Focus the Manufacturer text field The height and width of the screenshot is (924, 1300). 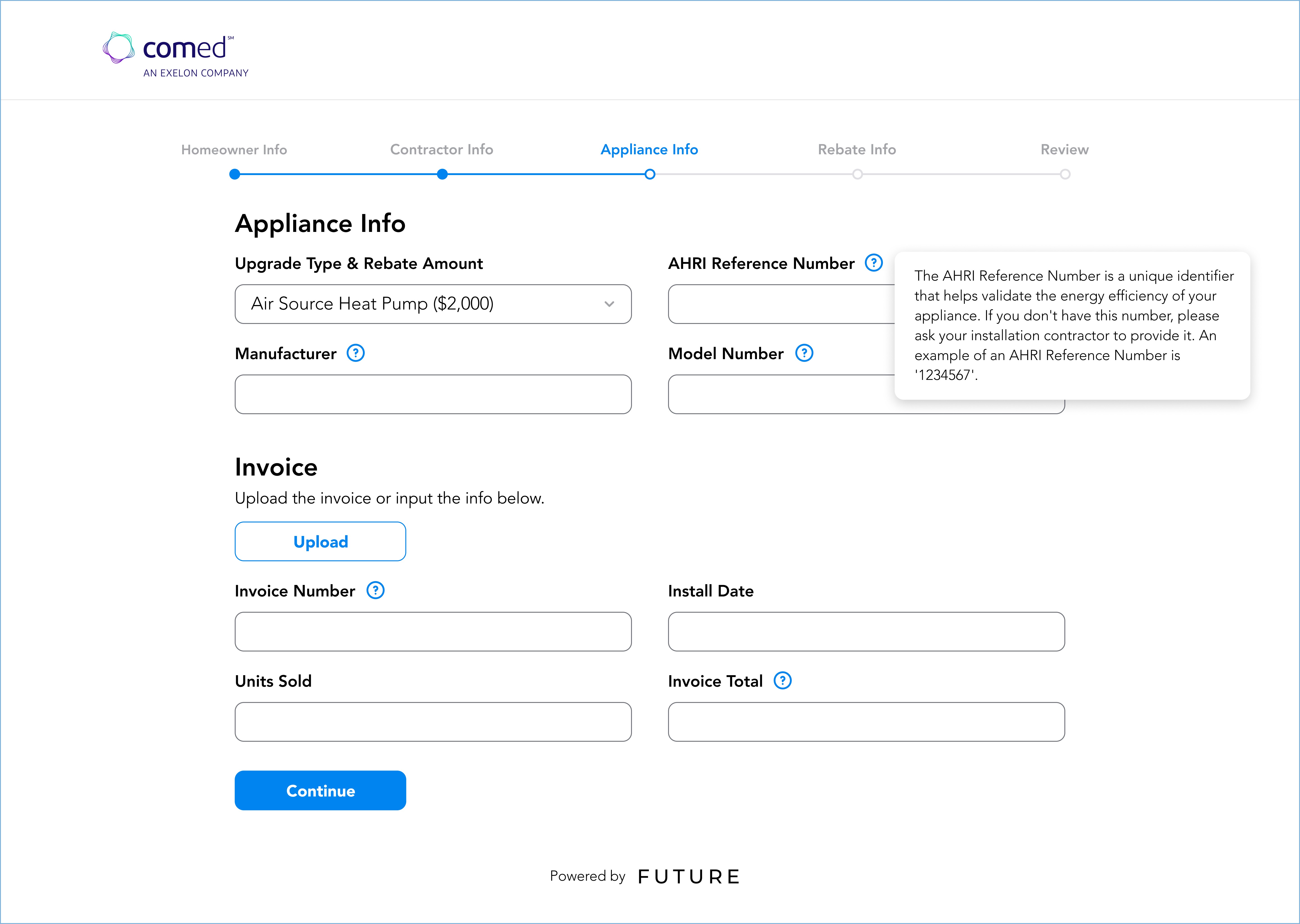pos(433,394)
